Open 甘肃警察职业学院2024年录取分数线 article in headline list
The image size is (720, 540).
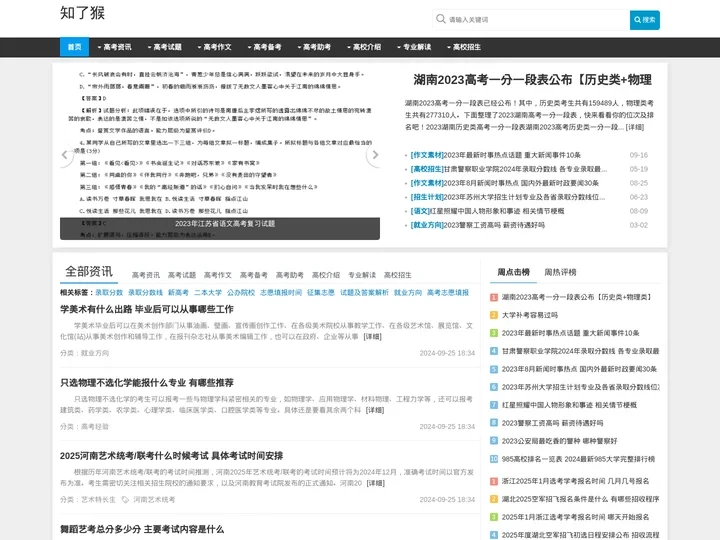pos(525,169)
